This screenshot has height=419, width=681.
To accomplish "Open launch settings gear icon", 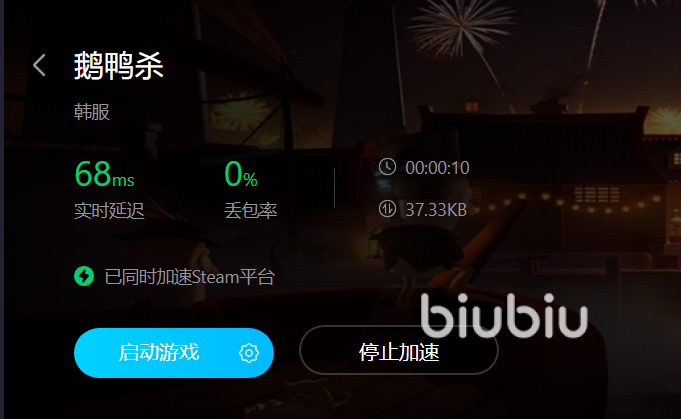I will coord(249,353).
